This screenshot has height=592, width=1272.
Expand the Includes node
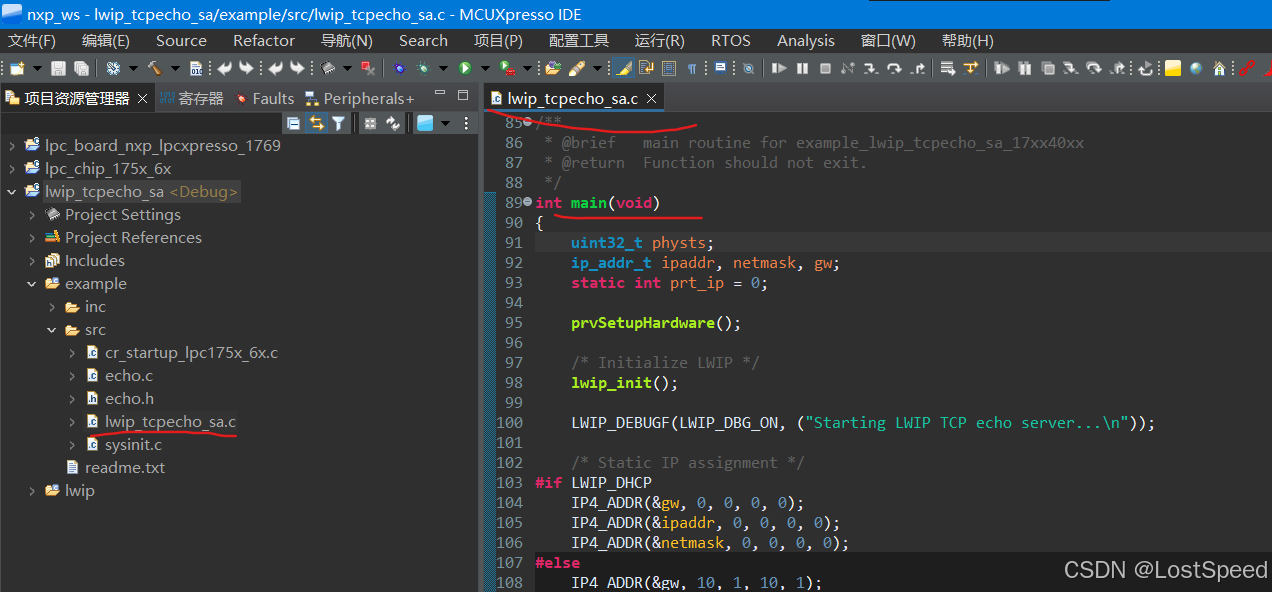(x=32, y=260)
